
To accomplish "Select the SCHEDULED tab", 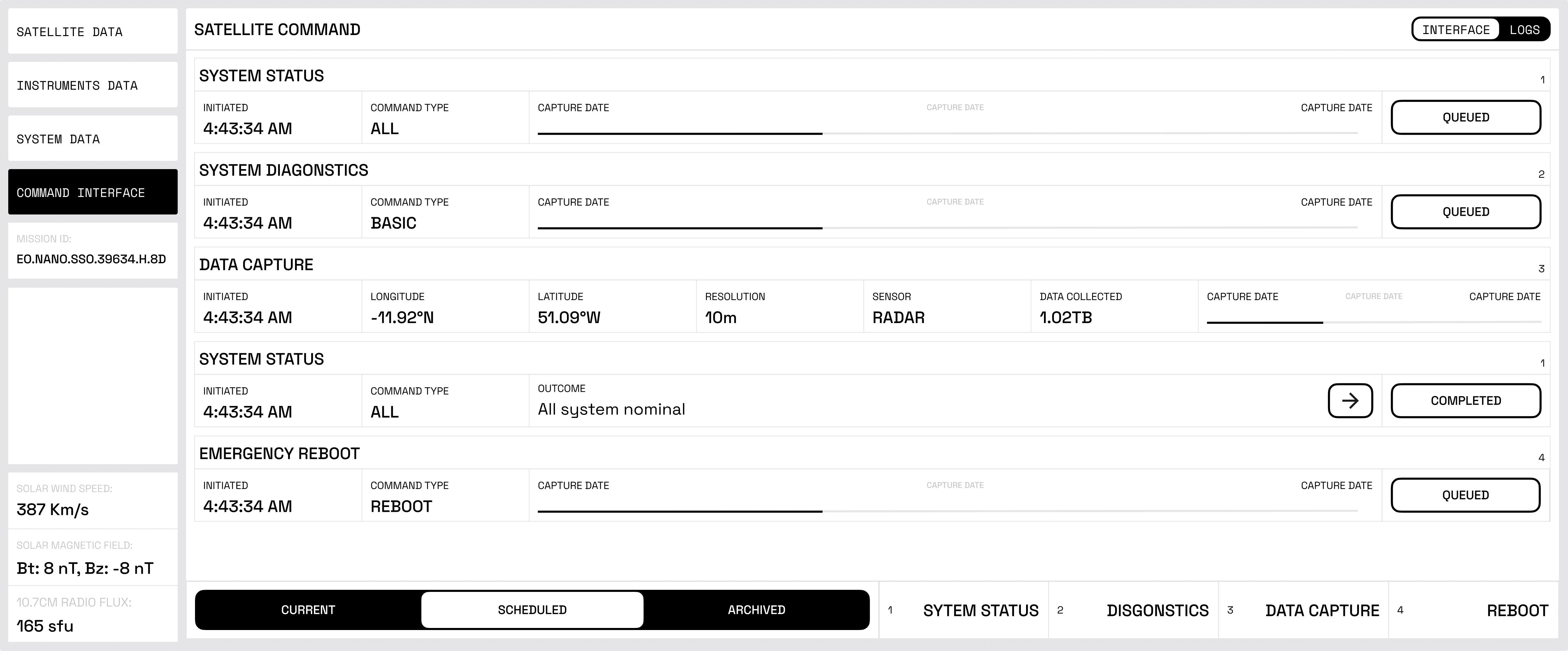I will [532, 610].
